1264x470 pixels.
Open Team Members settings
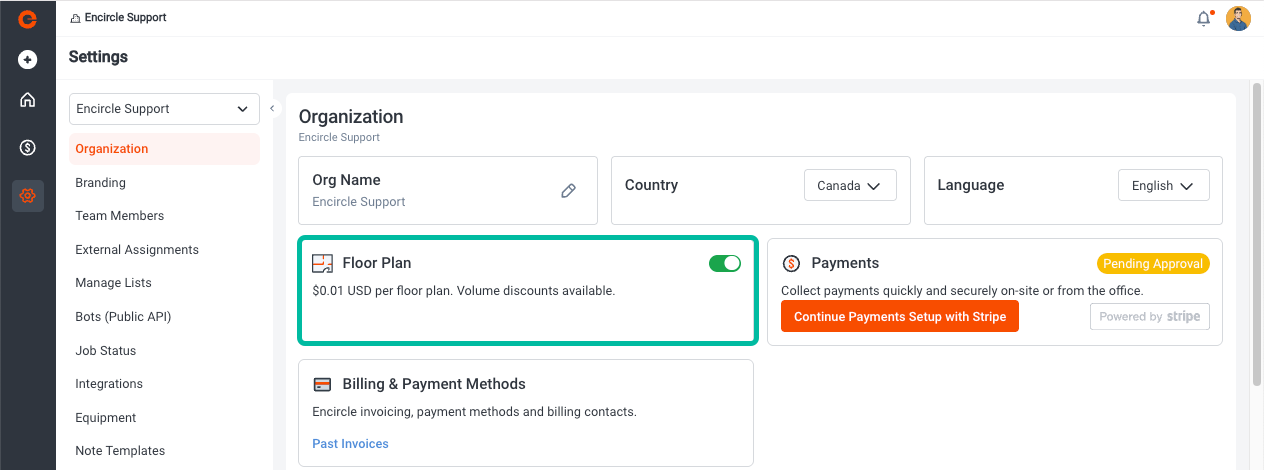(x=119, y=216)
